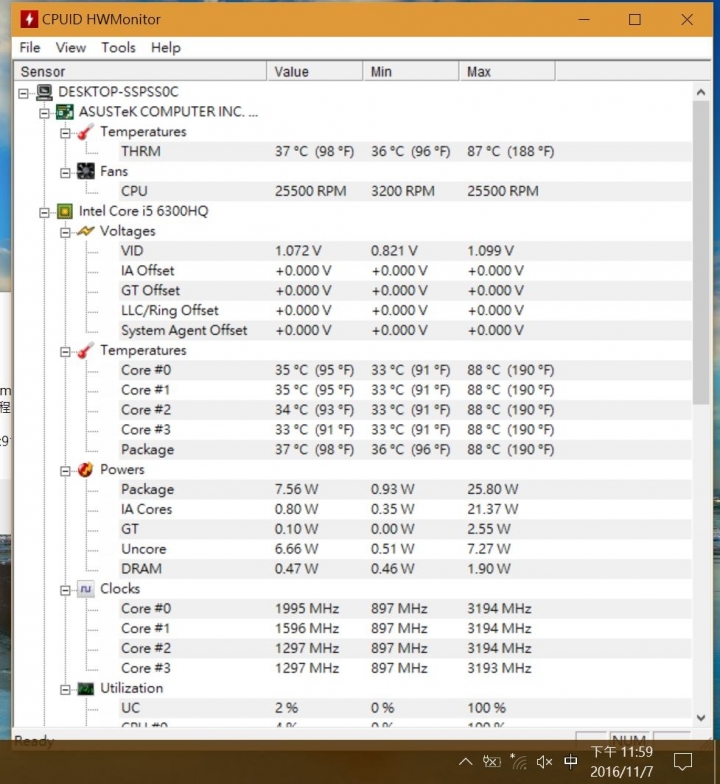This screenshot has height=784, width=720.
Task: Collapse the Utilization node
Action: (65, 690)
